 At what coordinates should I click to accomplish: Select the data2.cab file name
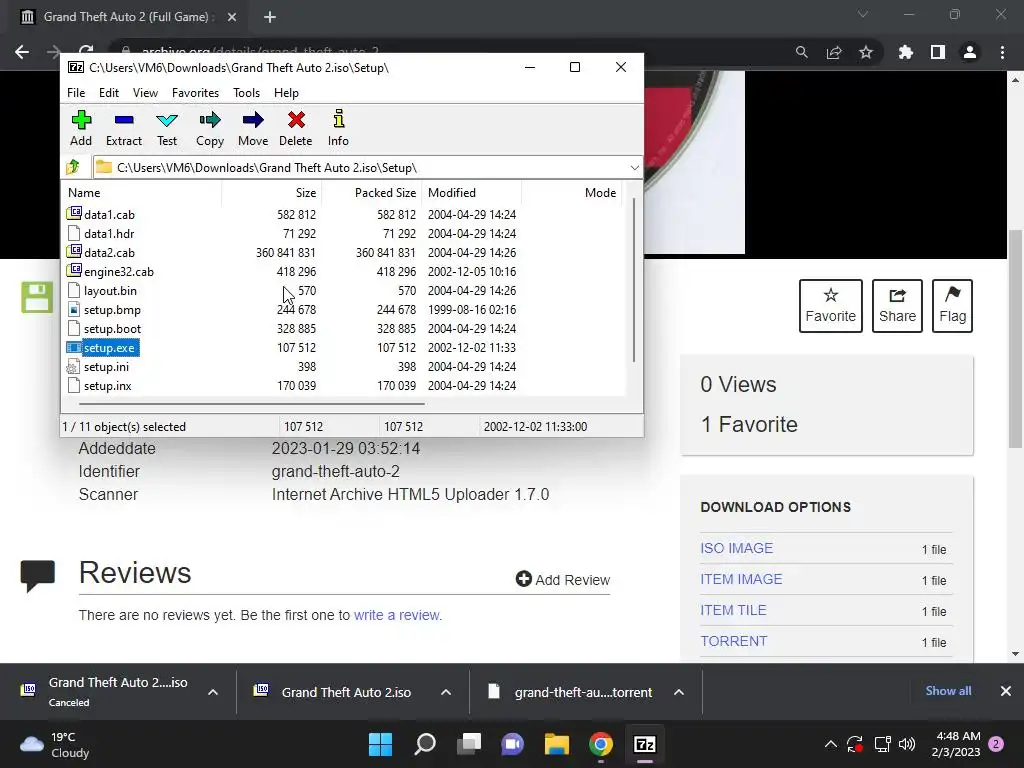(109, 253)
